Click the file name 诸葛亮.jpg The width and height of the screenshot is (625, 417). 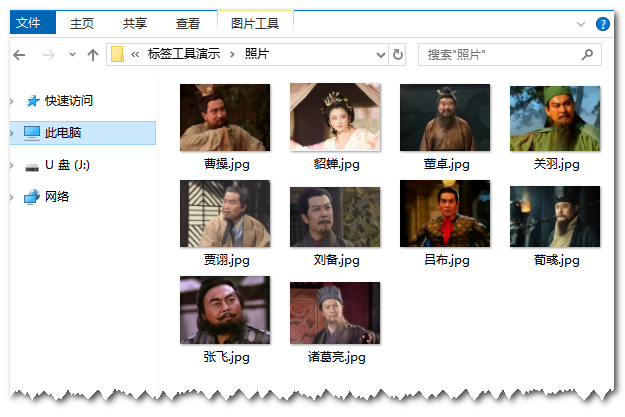(336, 357)
